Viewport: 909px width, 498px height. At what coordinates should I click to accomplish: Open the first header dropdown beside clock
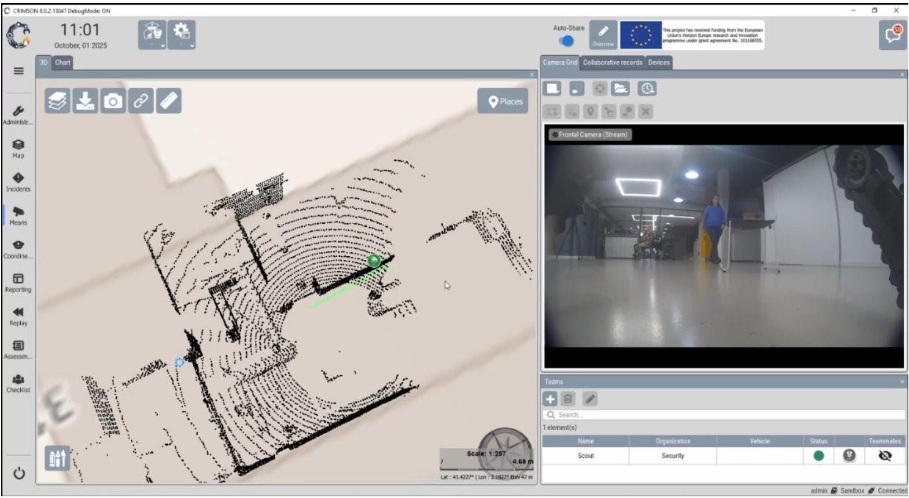(x=152, y=34)
